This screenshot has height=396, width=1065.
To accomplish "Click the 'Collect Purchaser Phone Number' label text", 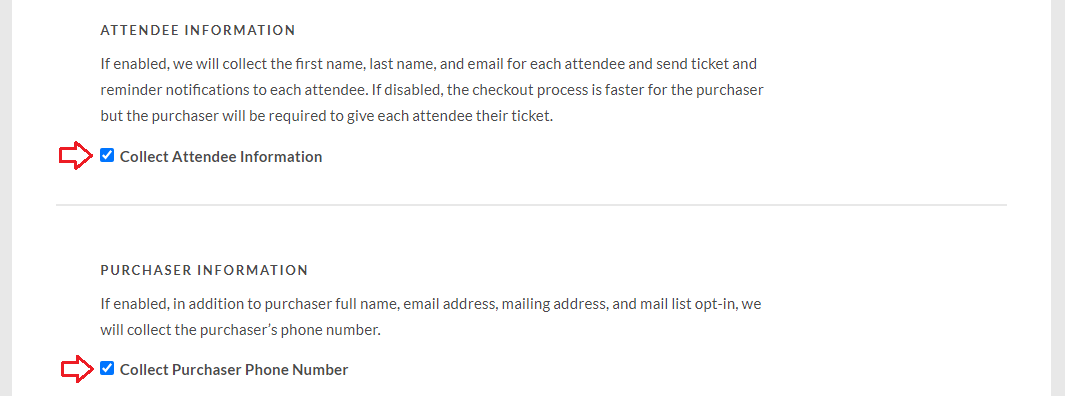I will pyautogui.click(x=234, y=370).
